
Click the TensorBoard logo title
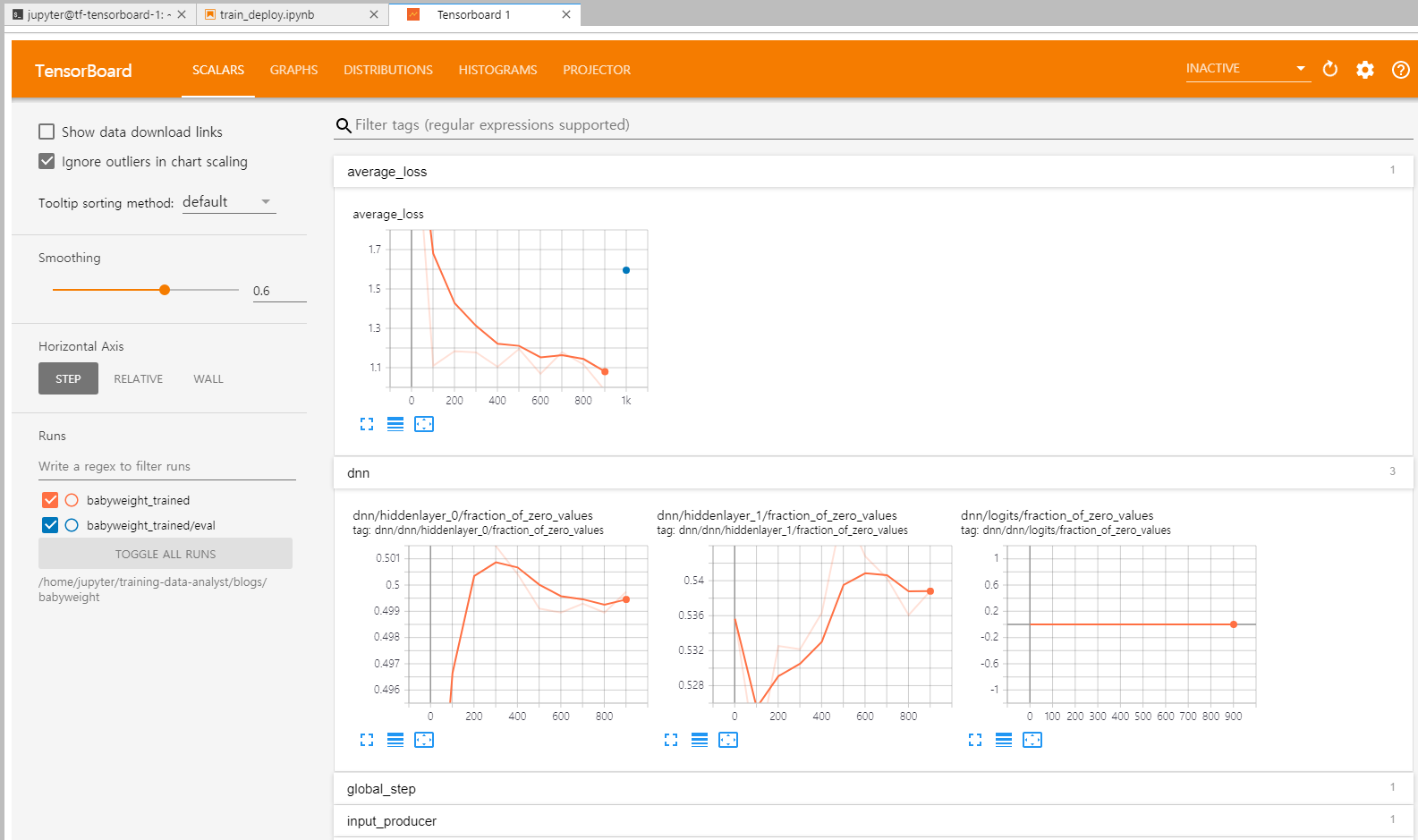(83, 71)
